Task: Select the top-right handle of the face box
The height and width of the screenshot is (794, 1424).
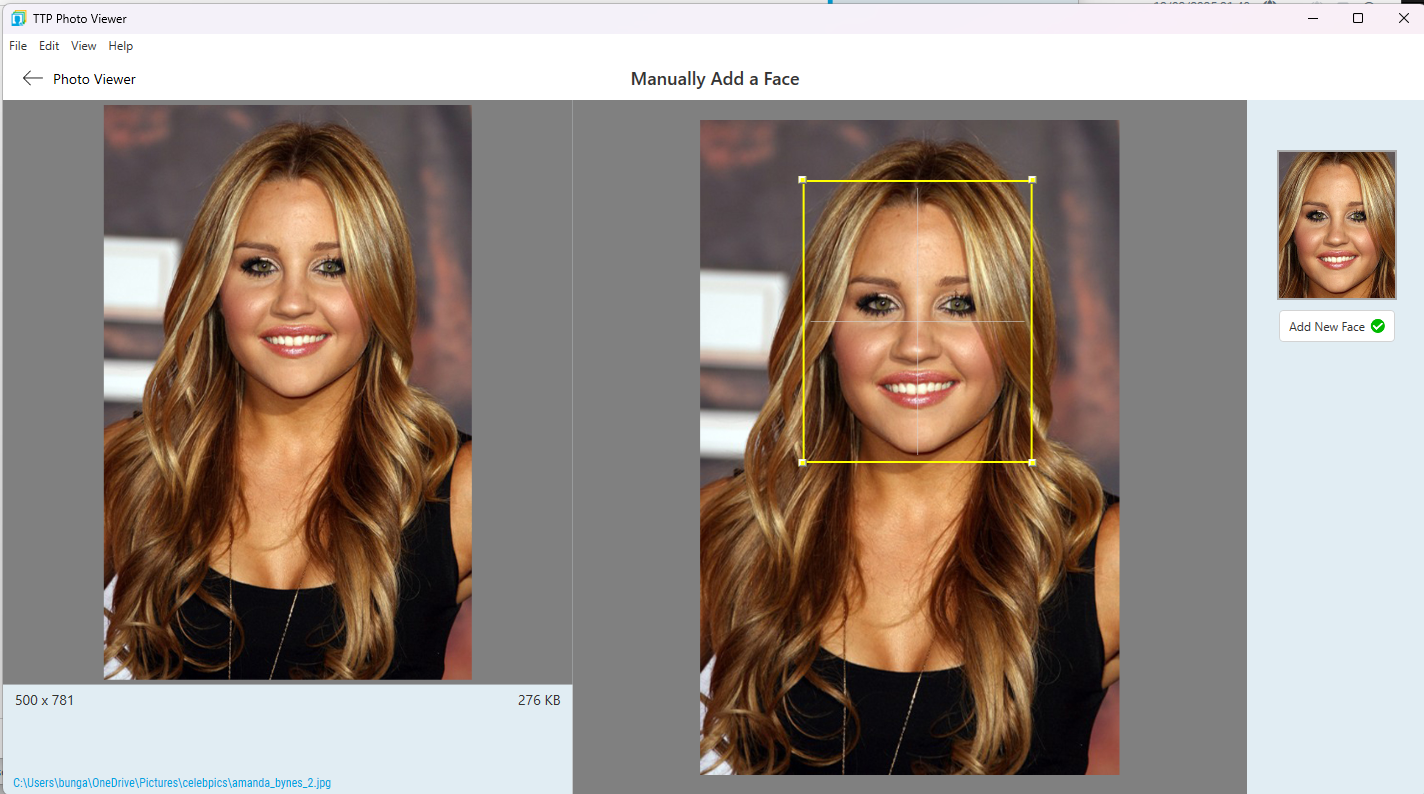Action: [1031, 180]
